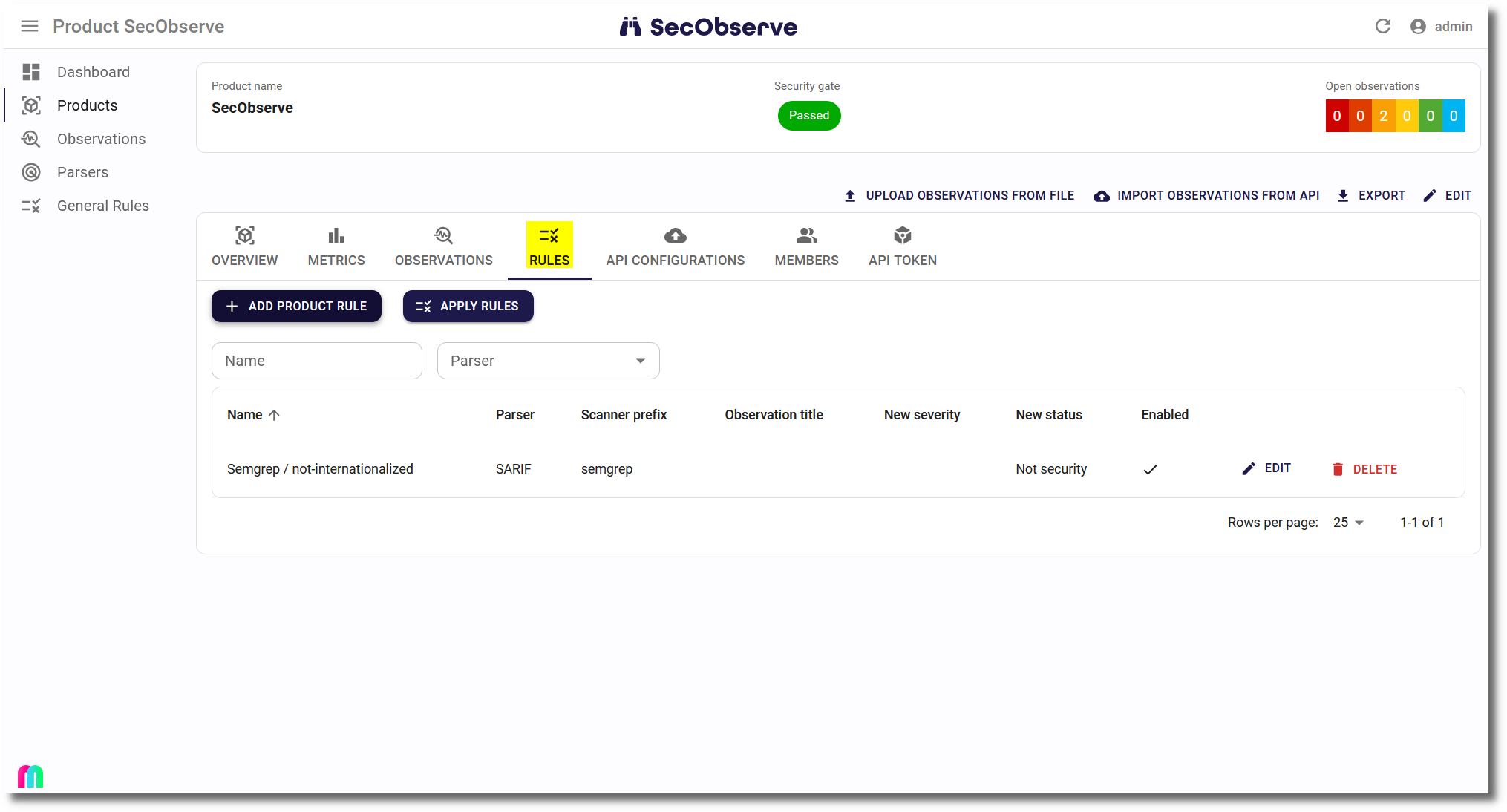Expand the Parser filter dropdown
The image size is (1507, 812).
[548, 361]
